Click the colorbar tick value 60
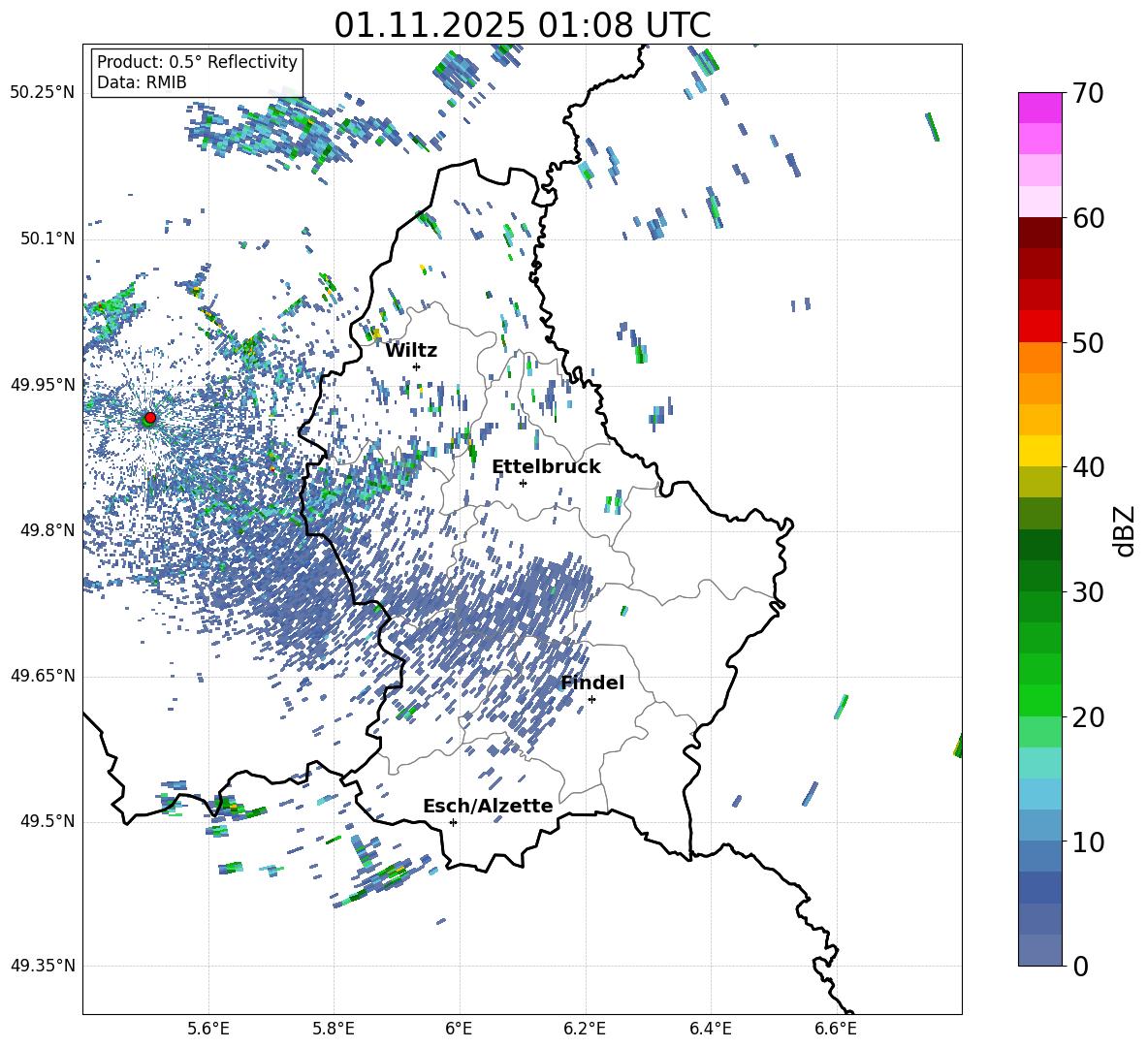 (1087, 218)
